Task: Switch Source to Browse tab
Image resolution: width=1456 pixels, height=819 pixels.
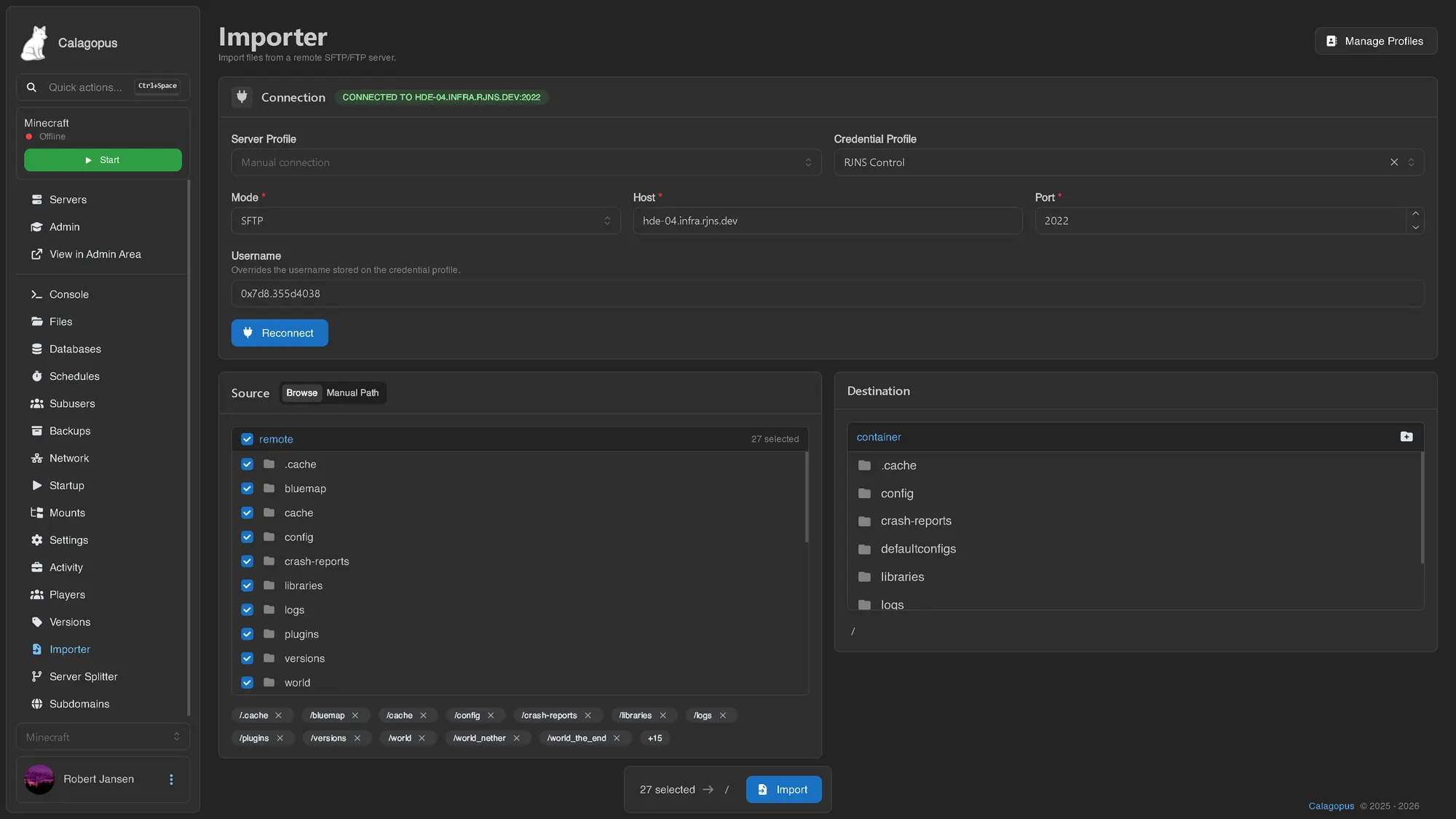Action: [301, 393]
